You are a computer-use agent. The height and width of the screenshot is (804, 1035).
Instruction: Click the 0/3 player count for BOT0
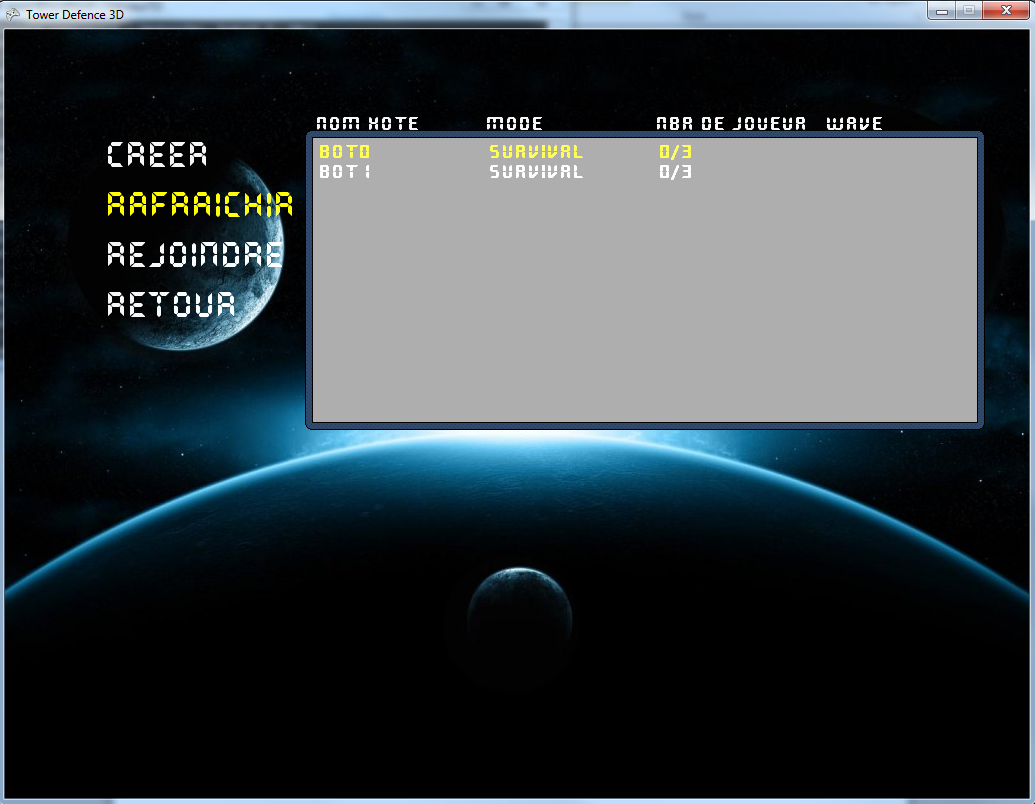[675, 152]
